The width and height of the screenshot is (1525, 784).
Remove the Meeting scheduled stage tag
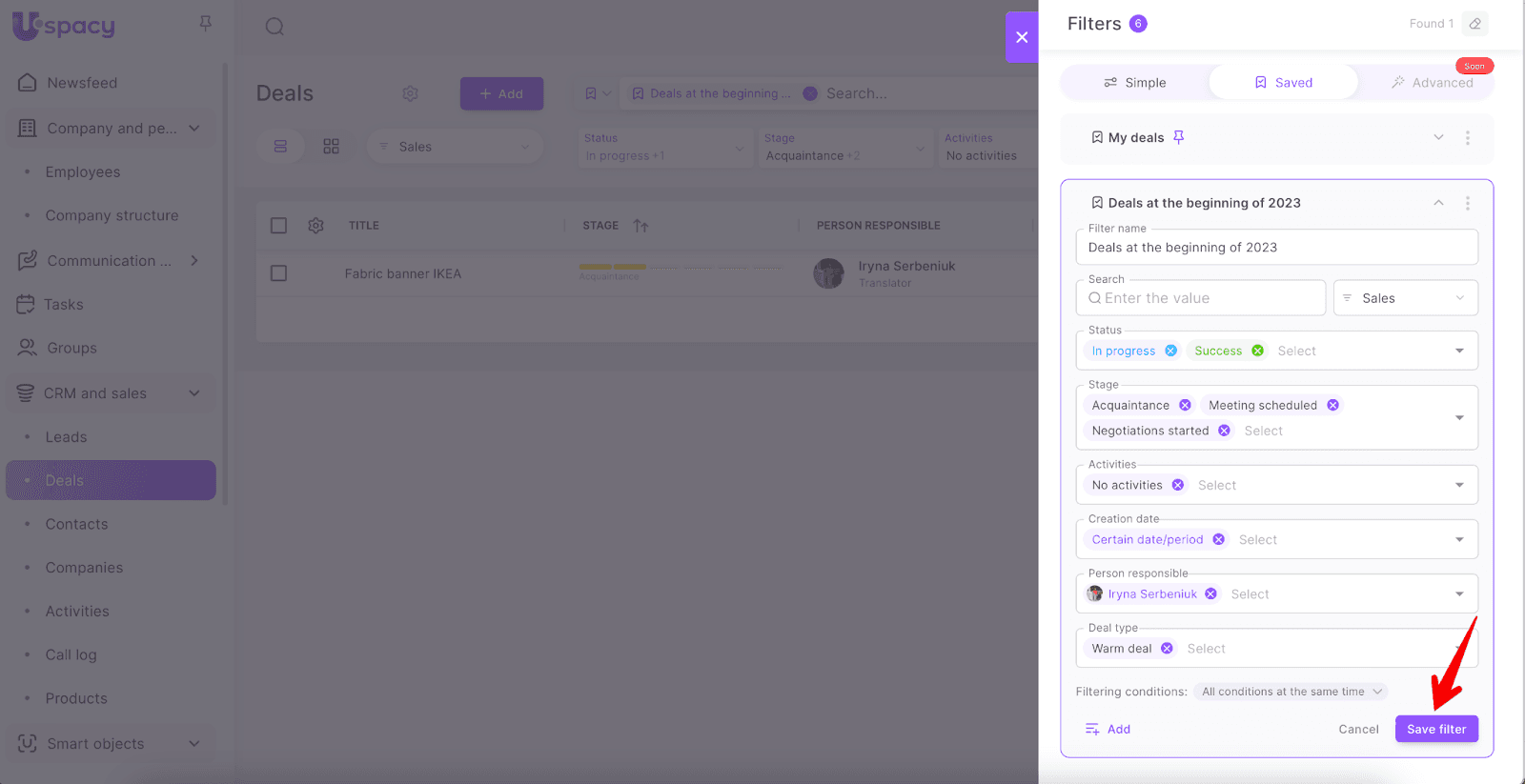(1333, 405)
